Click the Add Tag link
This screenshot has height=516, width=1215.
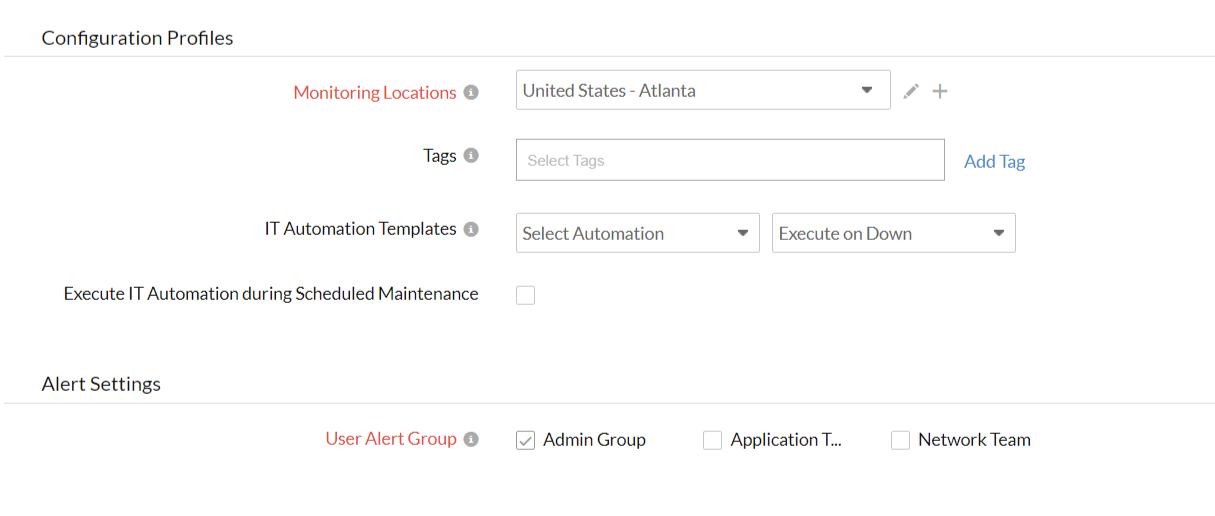(994, 161)
